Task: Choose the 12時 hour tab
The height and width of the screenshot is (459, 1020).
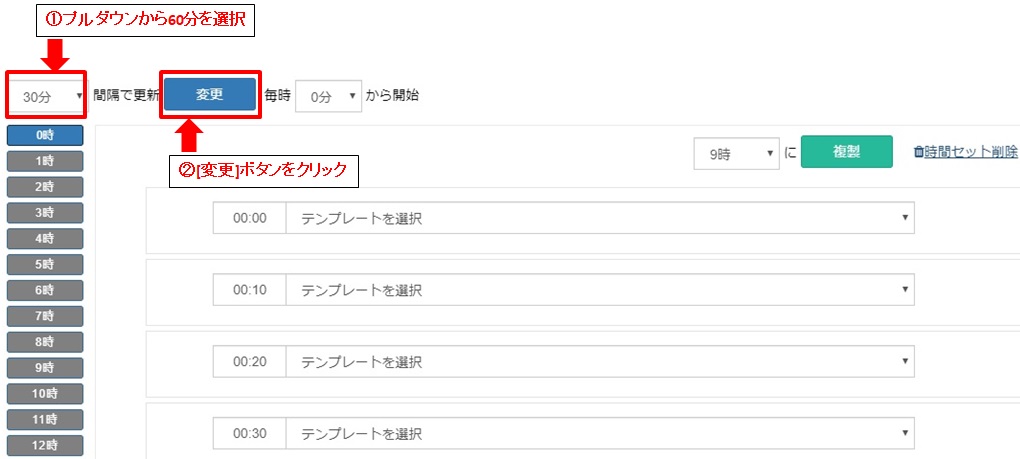Action: (45, 445)
